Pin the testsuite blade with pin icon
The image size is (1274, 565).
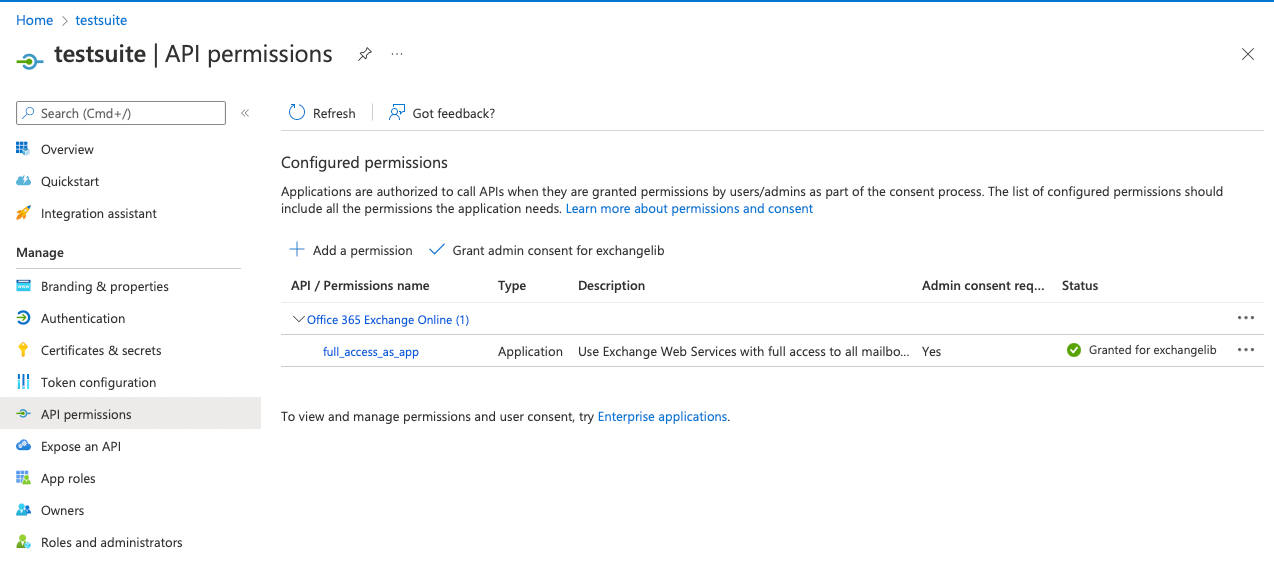(x=365, y=54)
